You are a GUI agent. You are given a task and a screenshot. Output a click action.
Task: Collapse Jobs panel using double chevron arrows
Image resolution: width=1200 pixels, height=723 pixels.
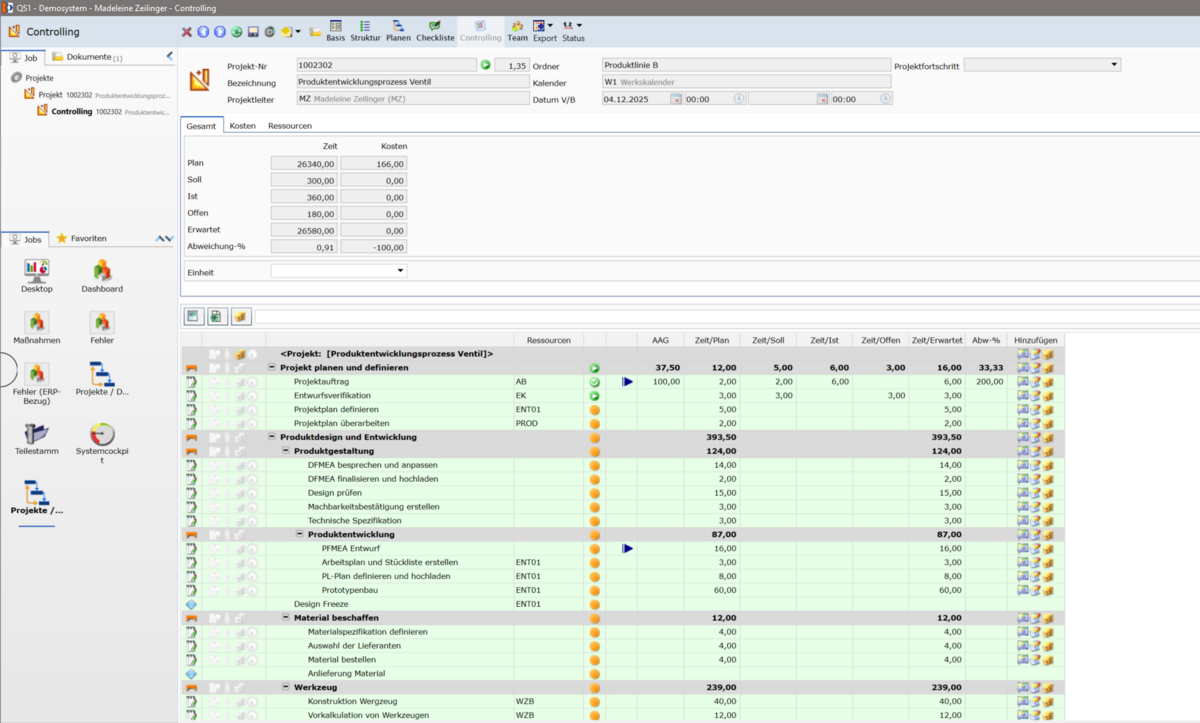[165, 239]
